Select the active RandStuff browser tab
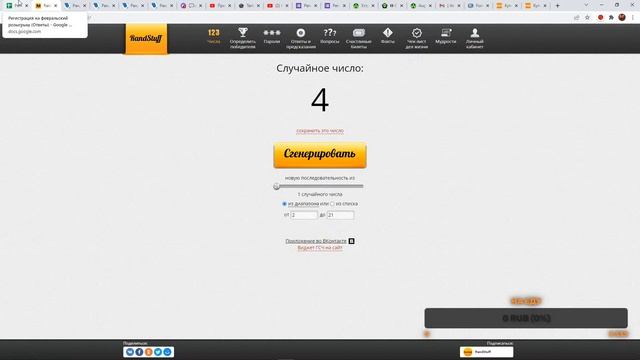640x360 pixels. 46,6
